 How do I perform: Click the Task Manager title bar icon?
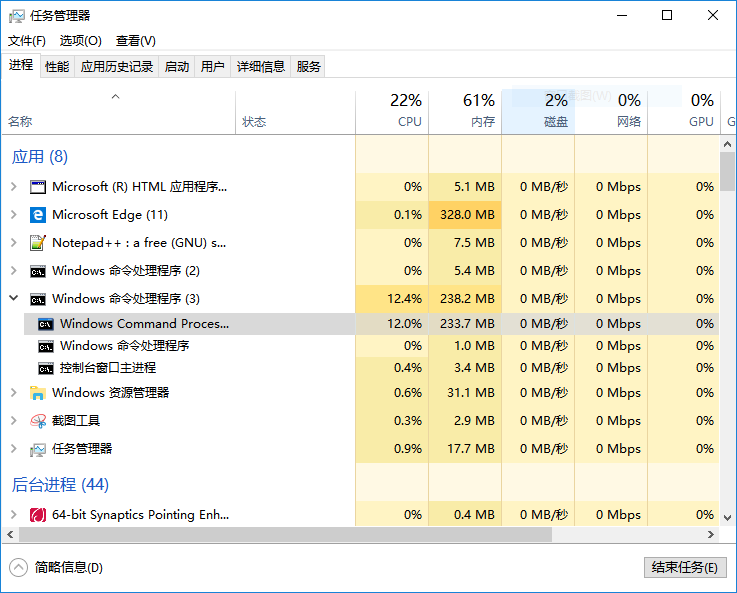point(16,16)
